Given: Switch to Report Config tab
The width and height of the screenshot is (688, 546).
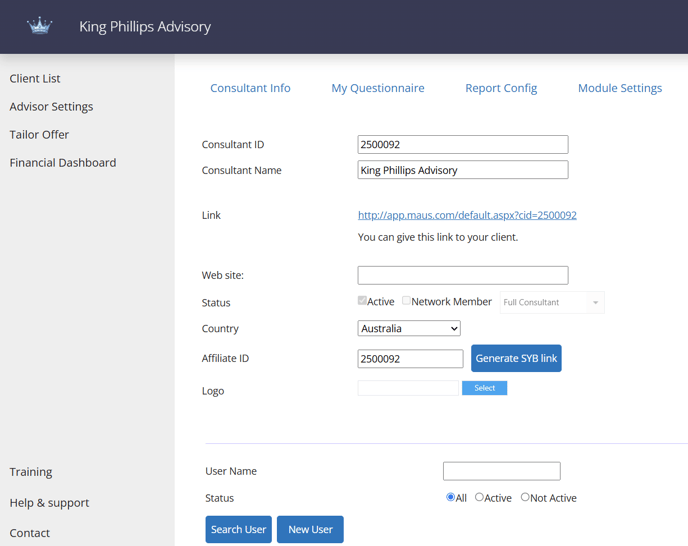Looking at the screenshot, I should tap(501, 88).
